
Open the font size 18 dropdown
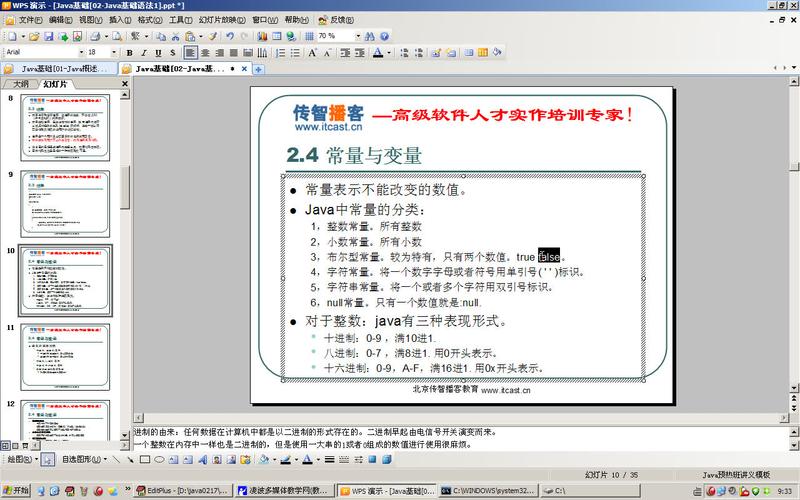pos(114,52)
